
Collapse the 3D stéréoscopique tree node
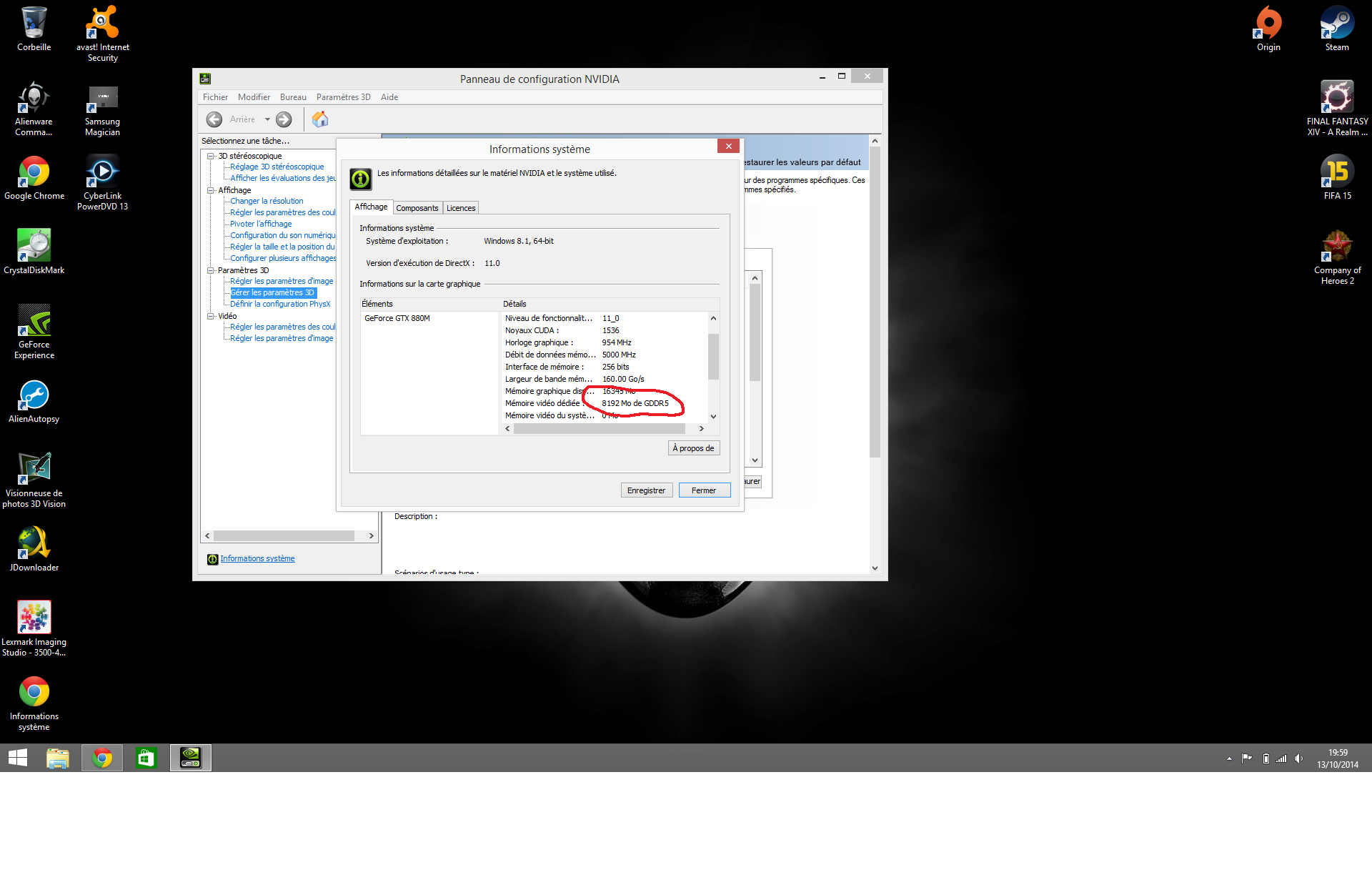(x=211, y=156)
